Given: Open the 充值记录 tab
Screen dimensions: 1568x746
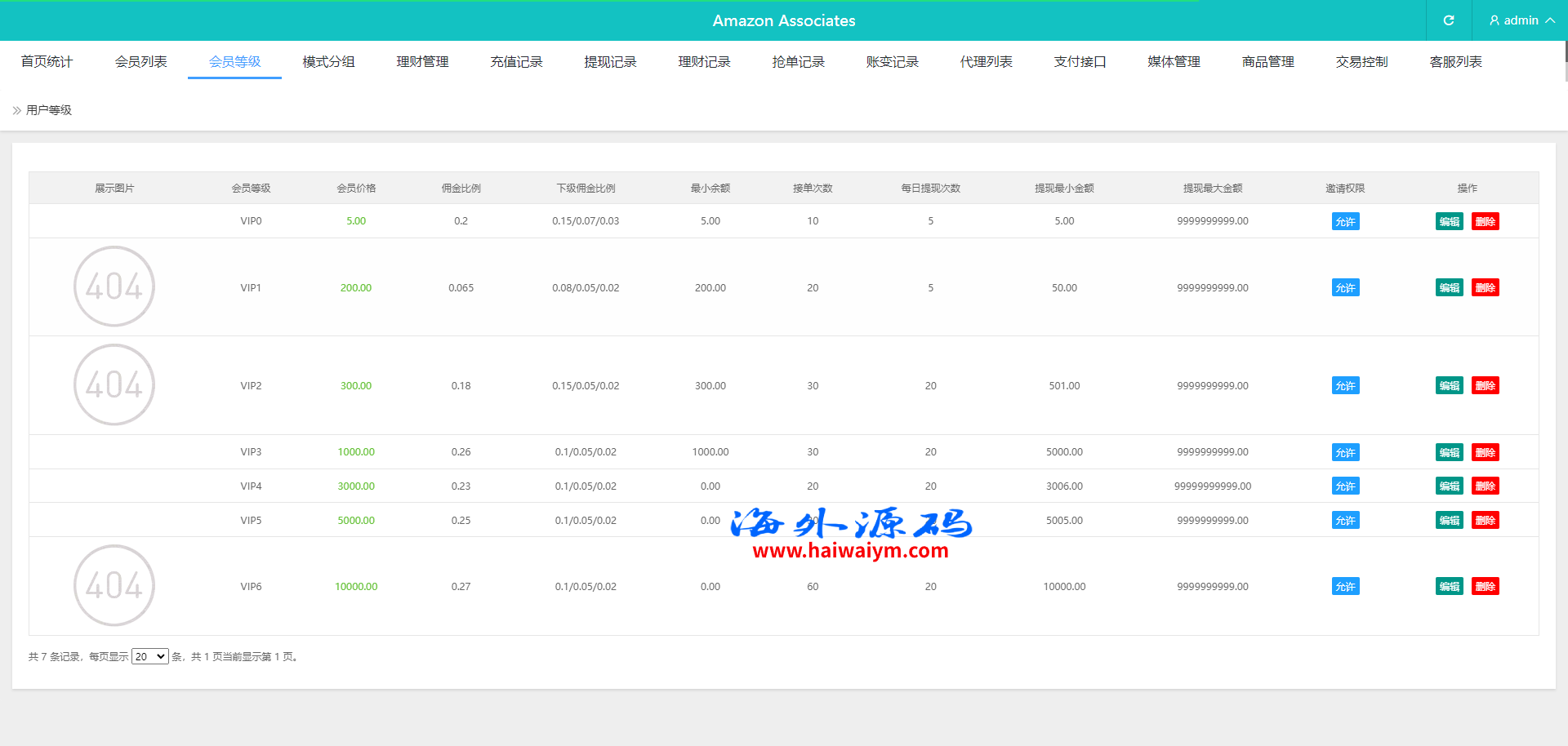Looking at the screenshot, I should tap(516, 62).
